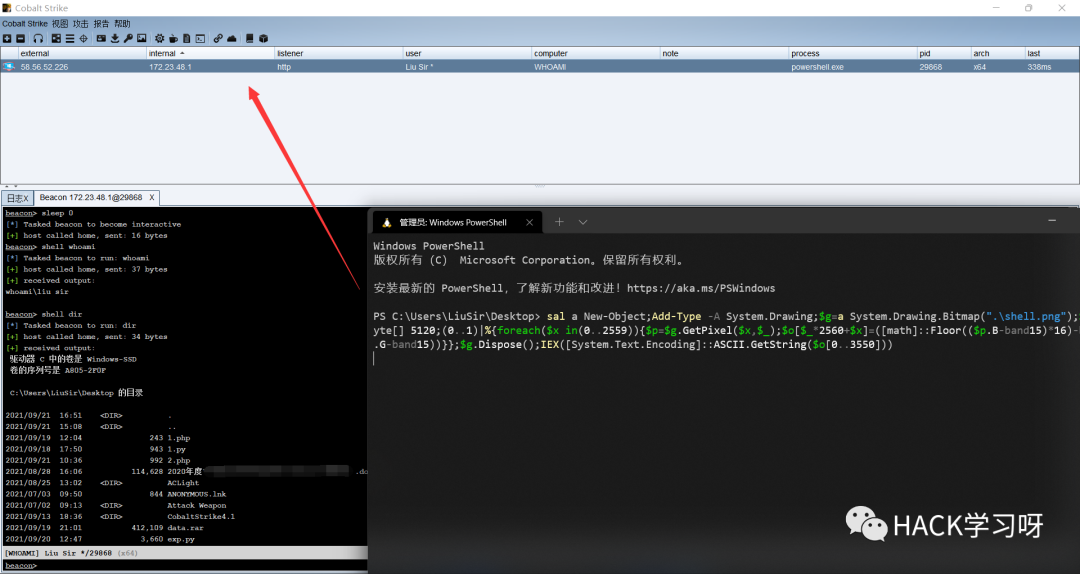Click the disconnect from team server minus icon
Image resolution: width=1080 pixels, height=574 pixels.
[x=21, y=39]
